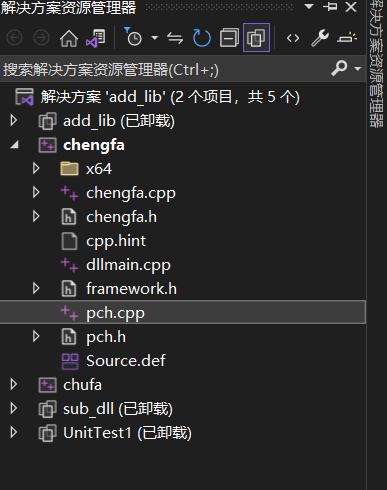
Task: Expand the unloaded add_lib project
Action: pyautogui.click(x=14, y=121)
